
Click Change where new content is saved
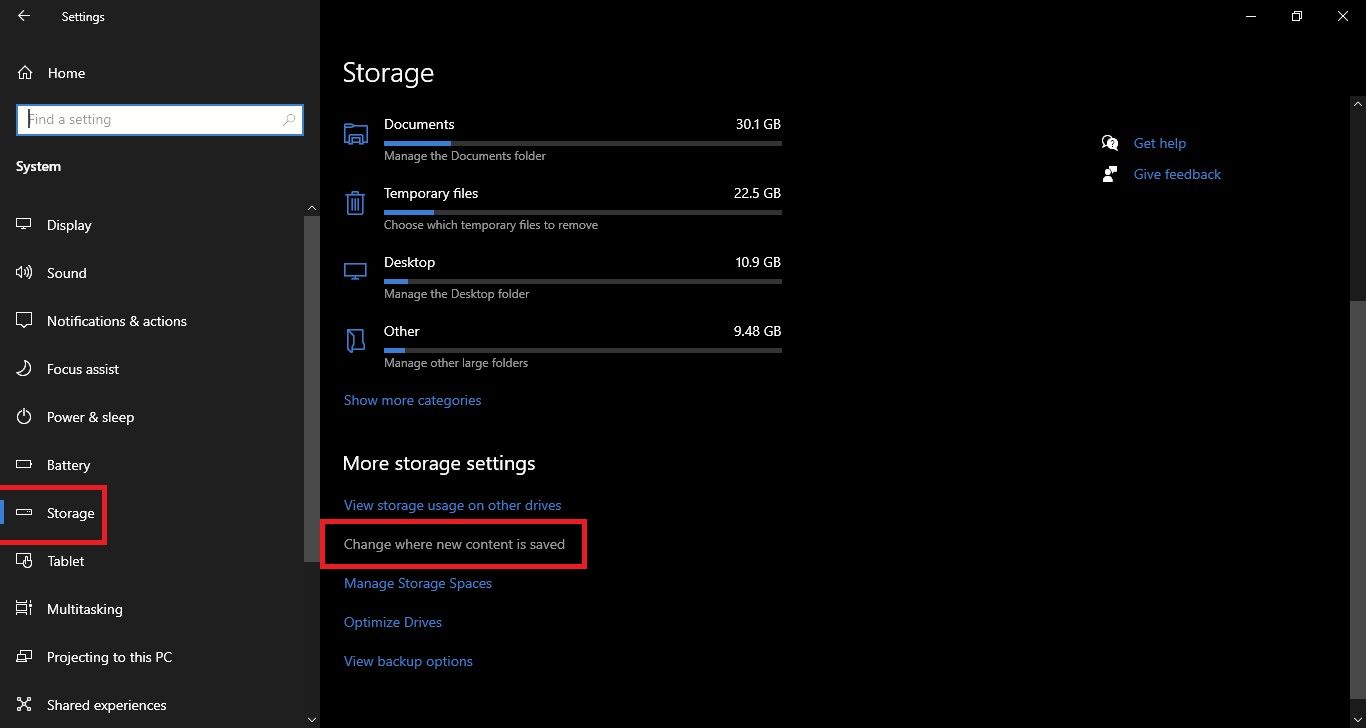tap(454, 544)
